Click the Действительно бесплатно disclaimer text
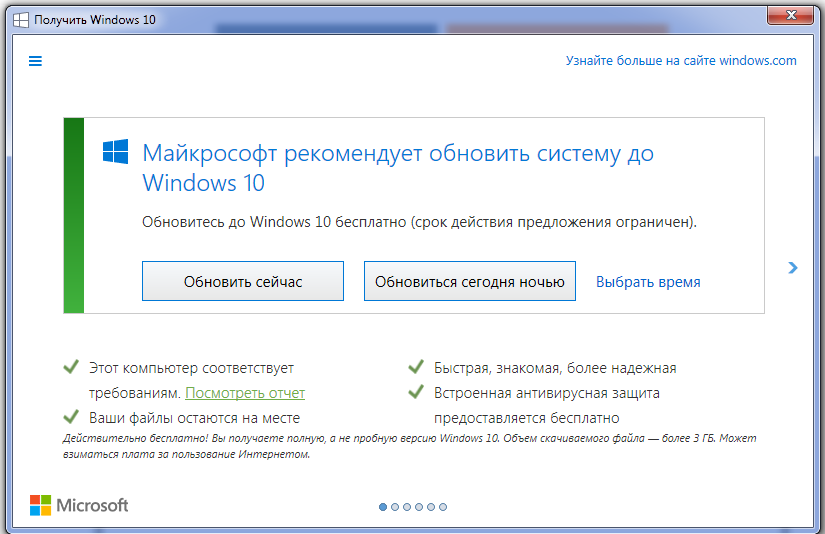This screenshot has height=534, width=825. coord(409,446)
